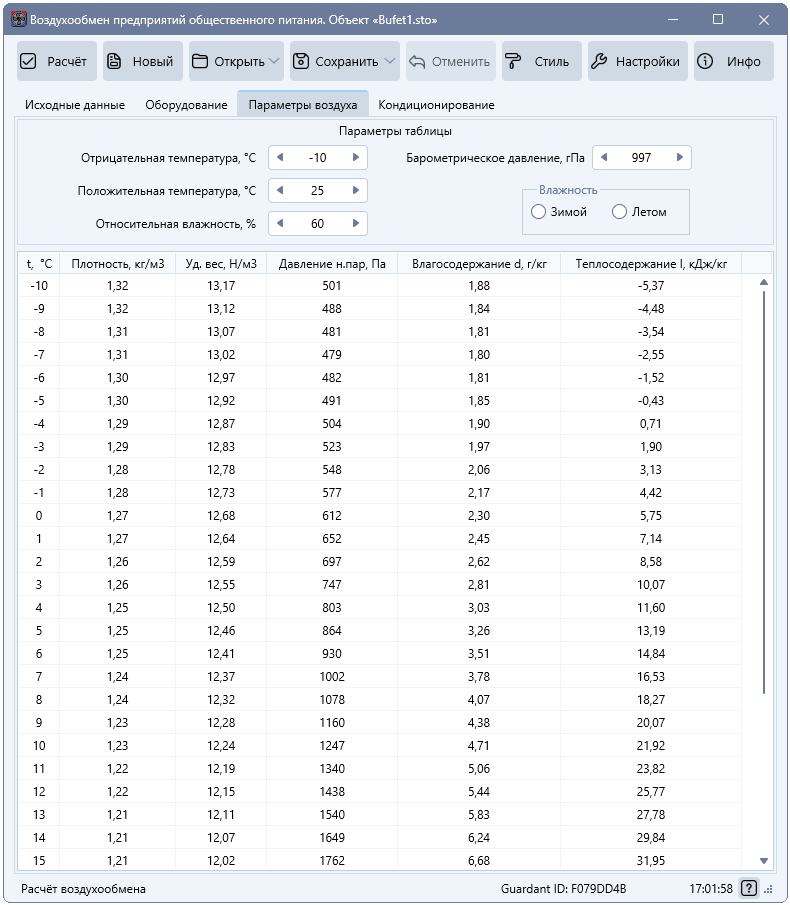Screen dimensions: 790x905
Task: Expand the Открыть dropdown arrow
Action: point(275,61)
